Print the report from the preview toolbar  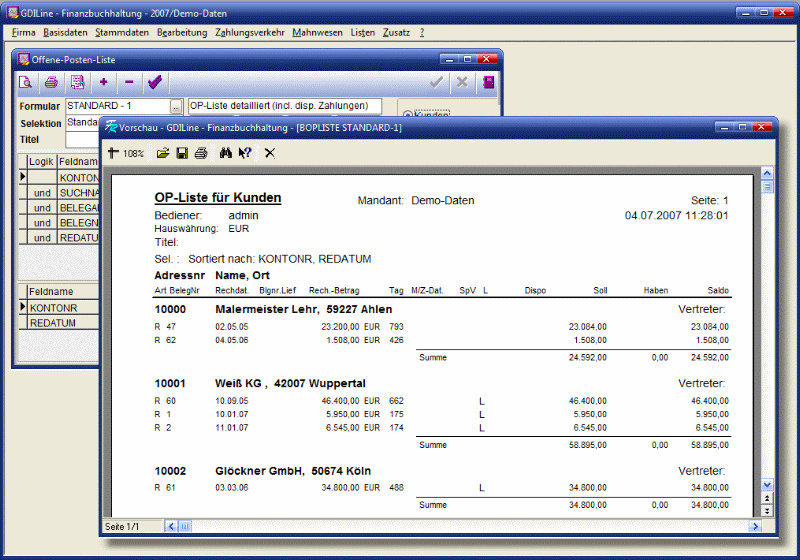200,153
